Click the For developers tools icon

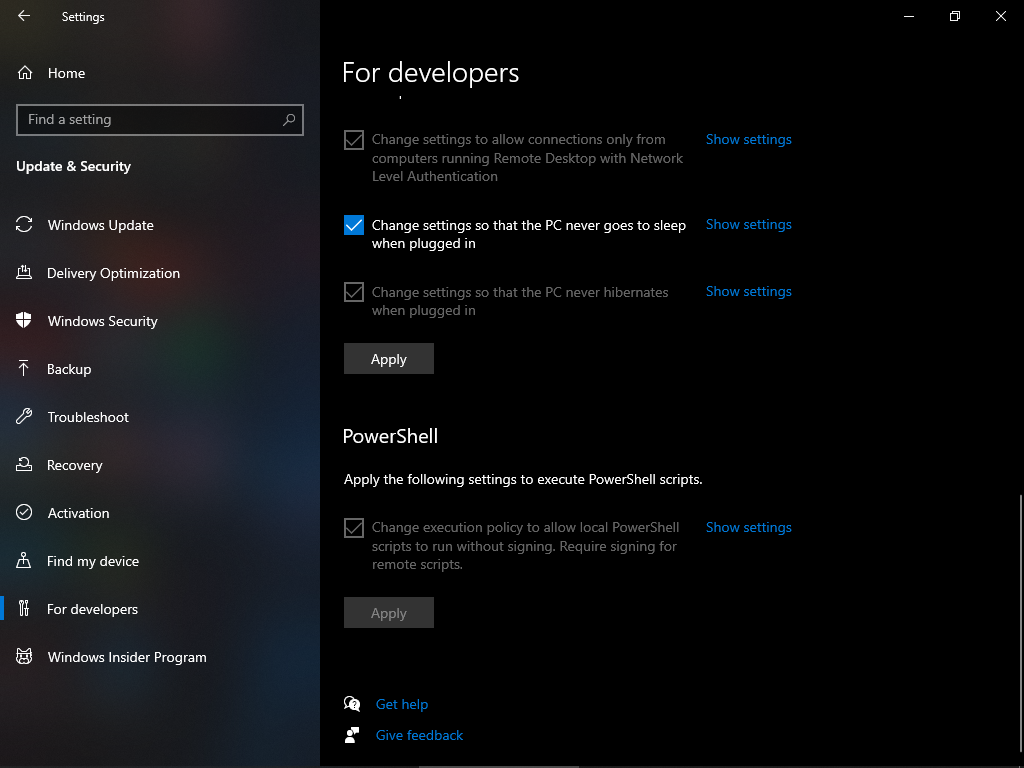pyautogui.click(x=24, y=609)
